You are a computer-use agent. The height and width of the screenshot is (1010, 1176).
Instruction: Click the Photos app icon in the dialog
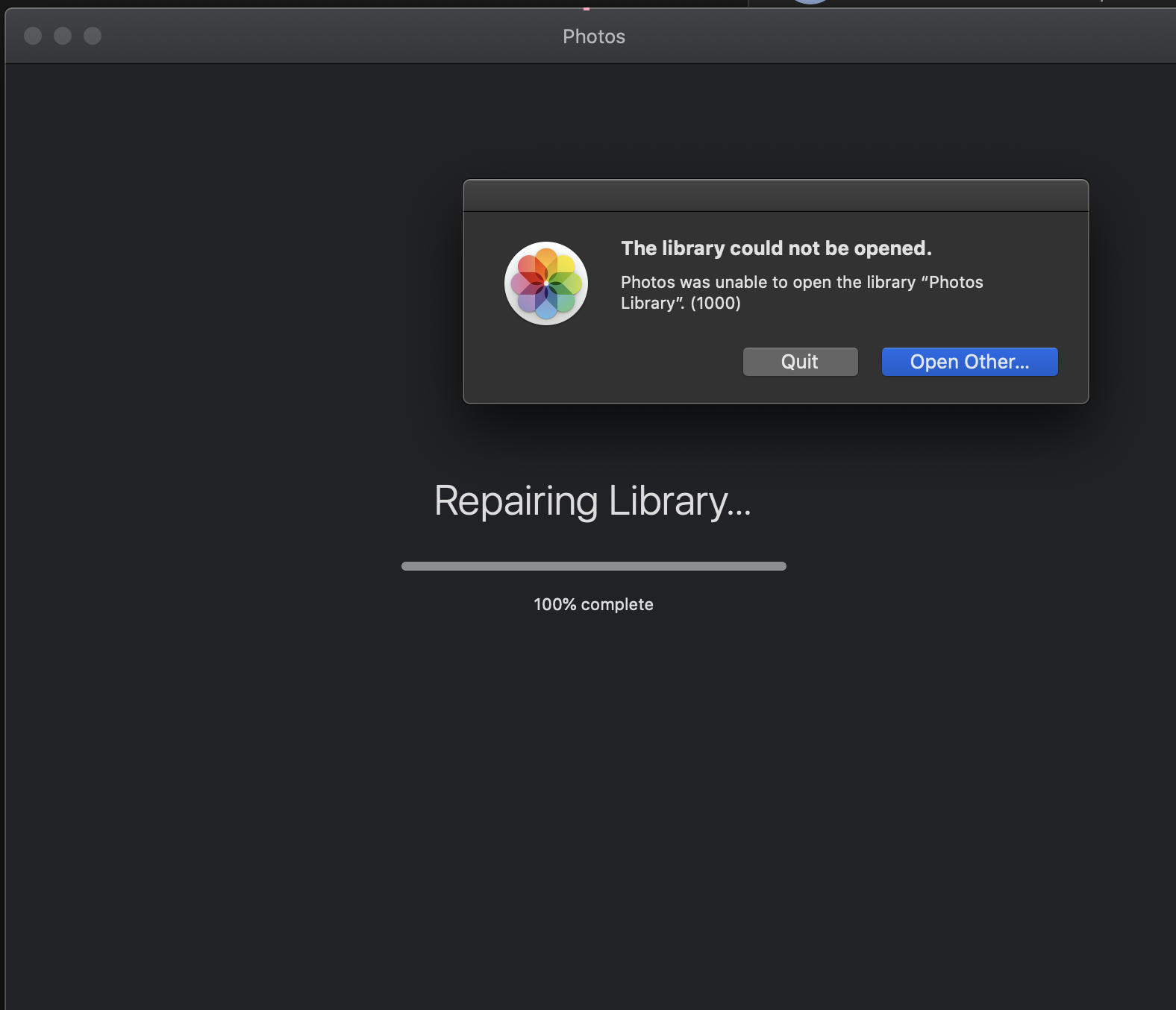coord(546,283)
